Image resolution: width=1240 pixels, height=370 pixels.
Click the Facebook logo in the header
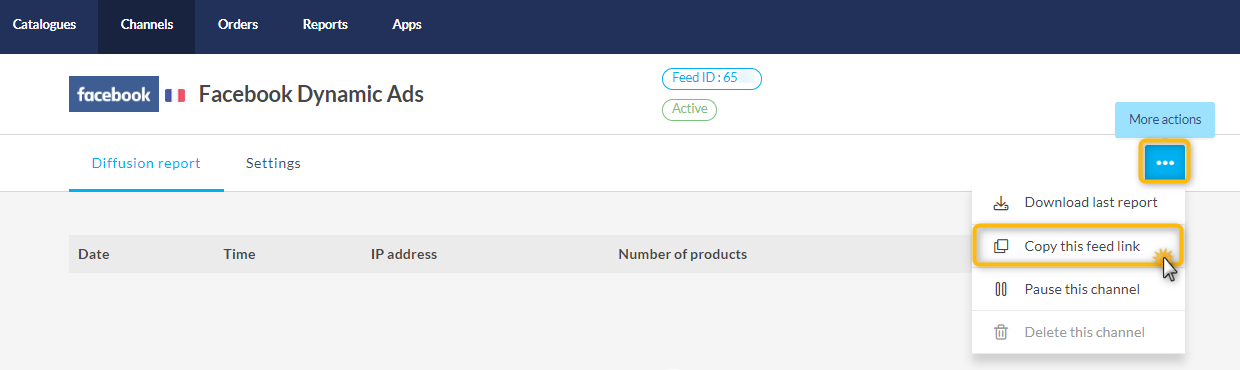point(114,94)
